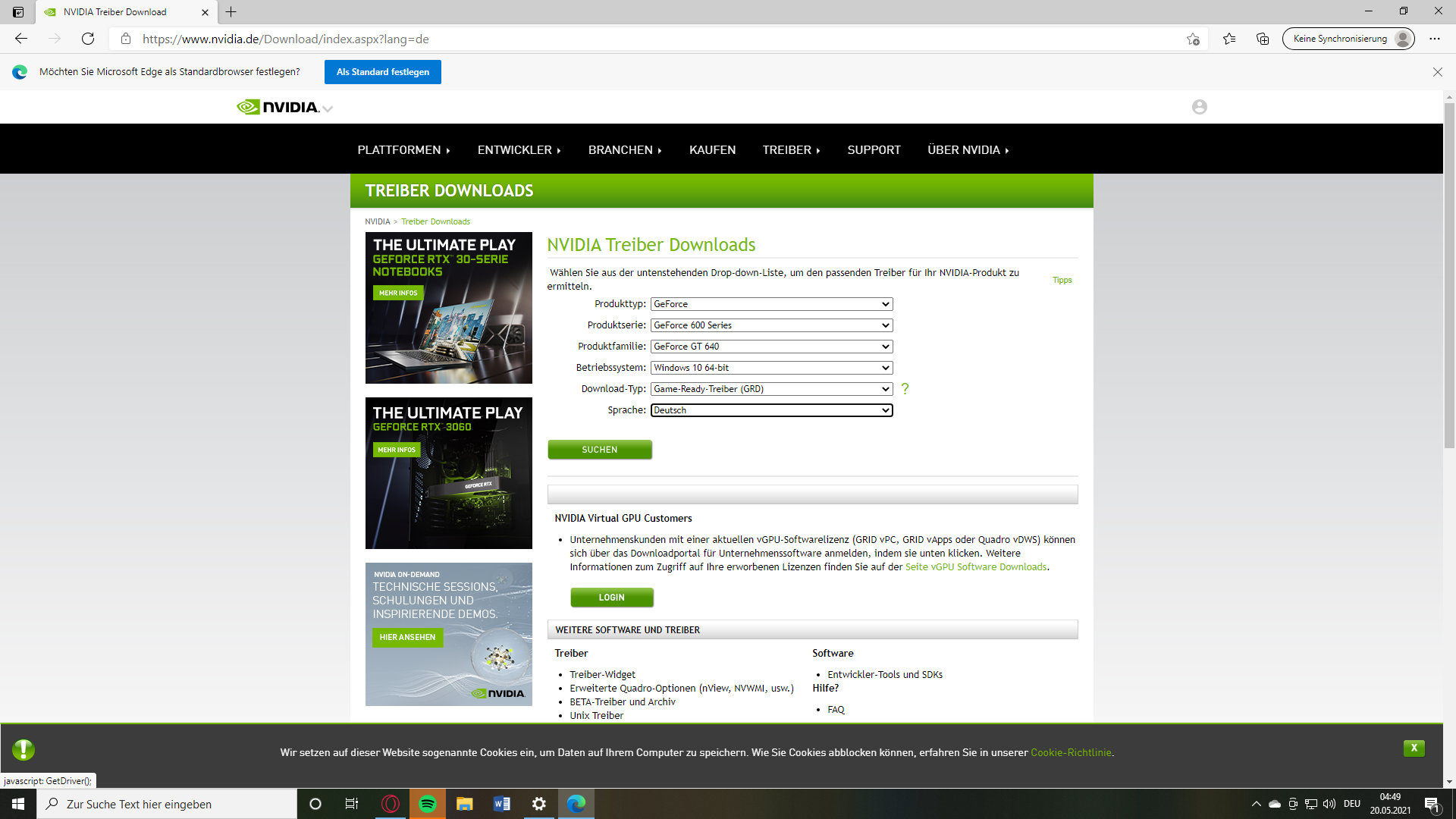Click Als Standard festlegen button

point(382,72)
